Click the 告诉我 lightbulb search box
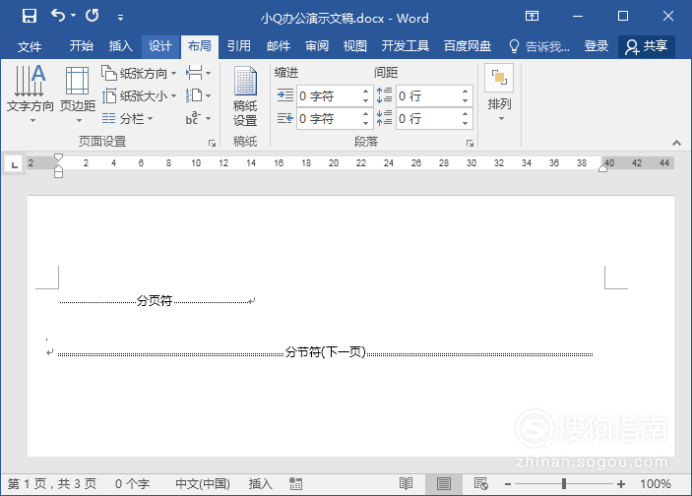Image resolution: width=692 pixels, height=496 pixels. tap(539, 46)
